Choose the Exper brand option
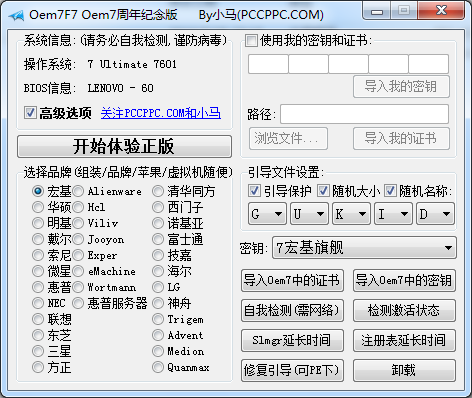The height and width of the screenshot is (398, 472). (78, 255)
